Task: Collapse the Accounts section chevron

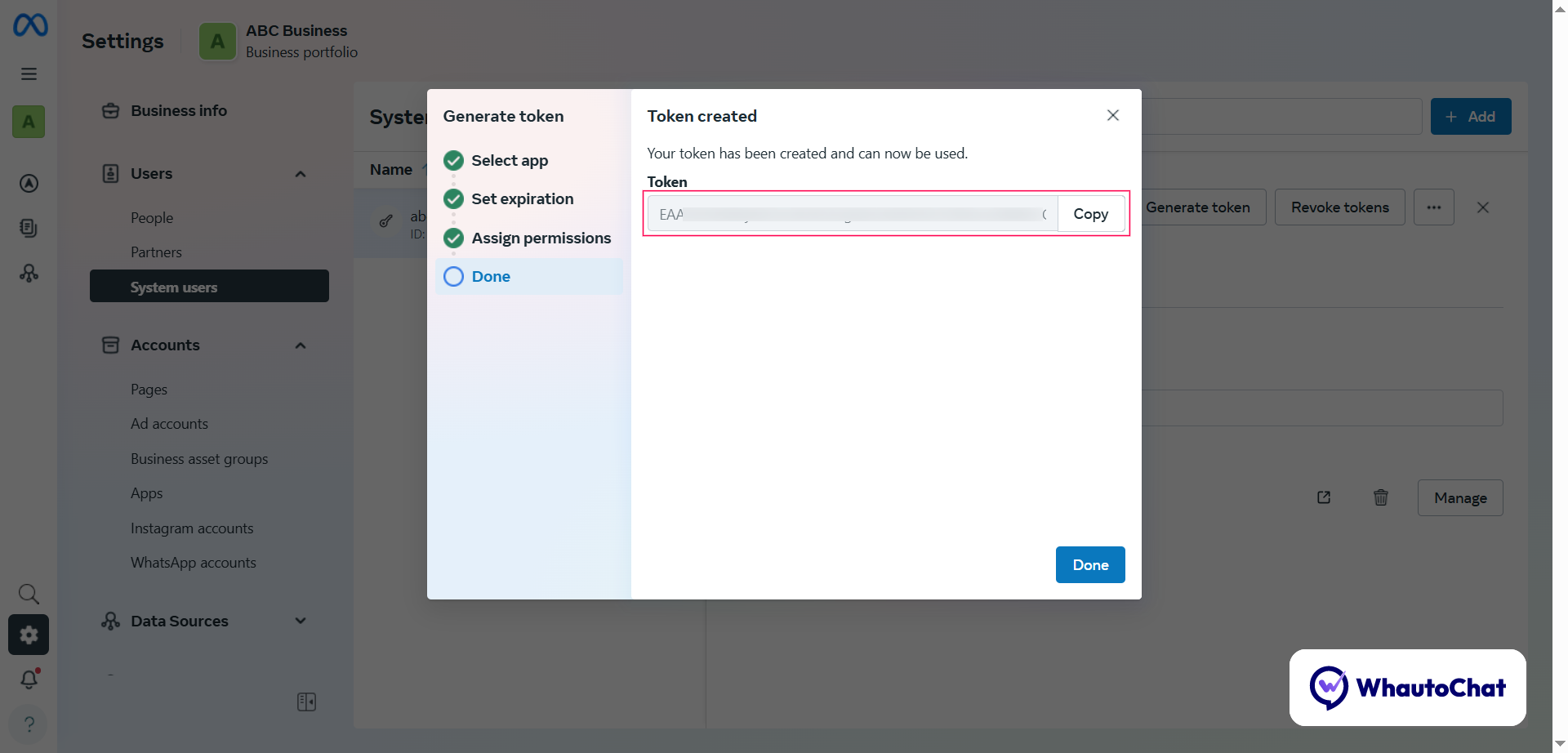Action: click(301, 345)
